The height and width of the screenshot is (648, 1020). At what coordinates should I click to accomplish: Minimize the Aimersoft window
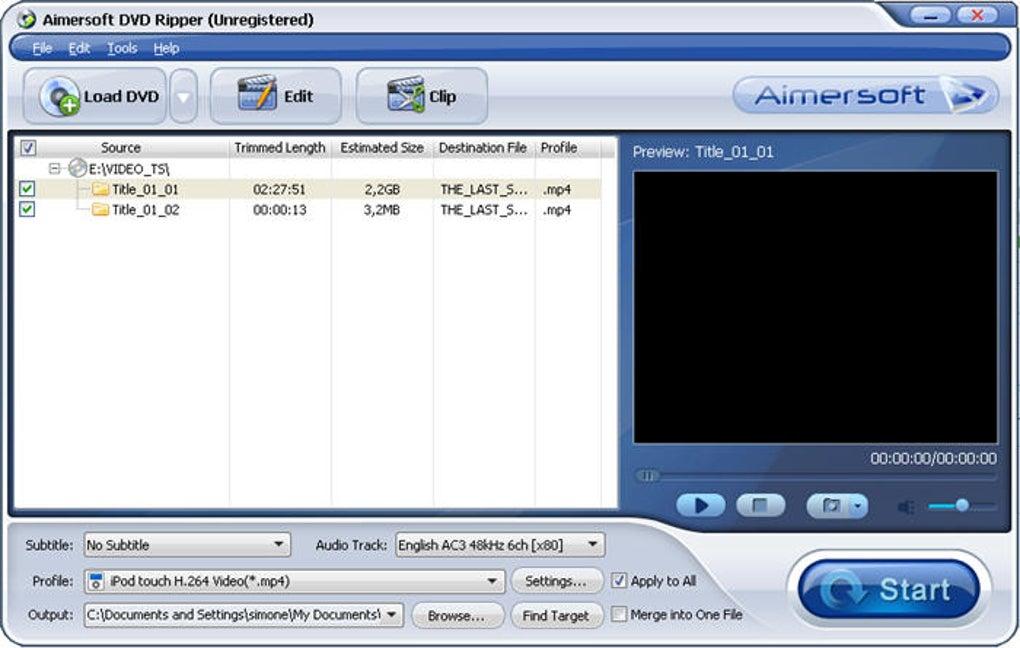(930, 15)
